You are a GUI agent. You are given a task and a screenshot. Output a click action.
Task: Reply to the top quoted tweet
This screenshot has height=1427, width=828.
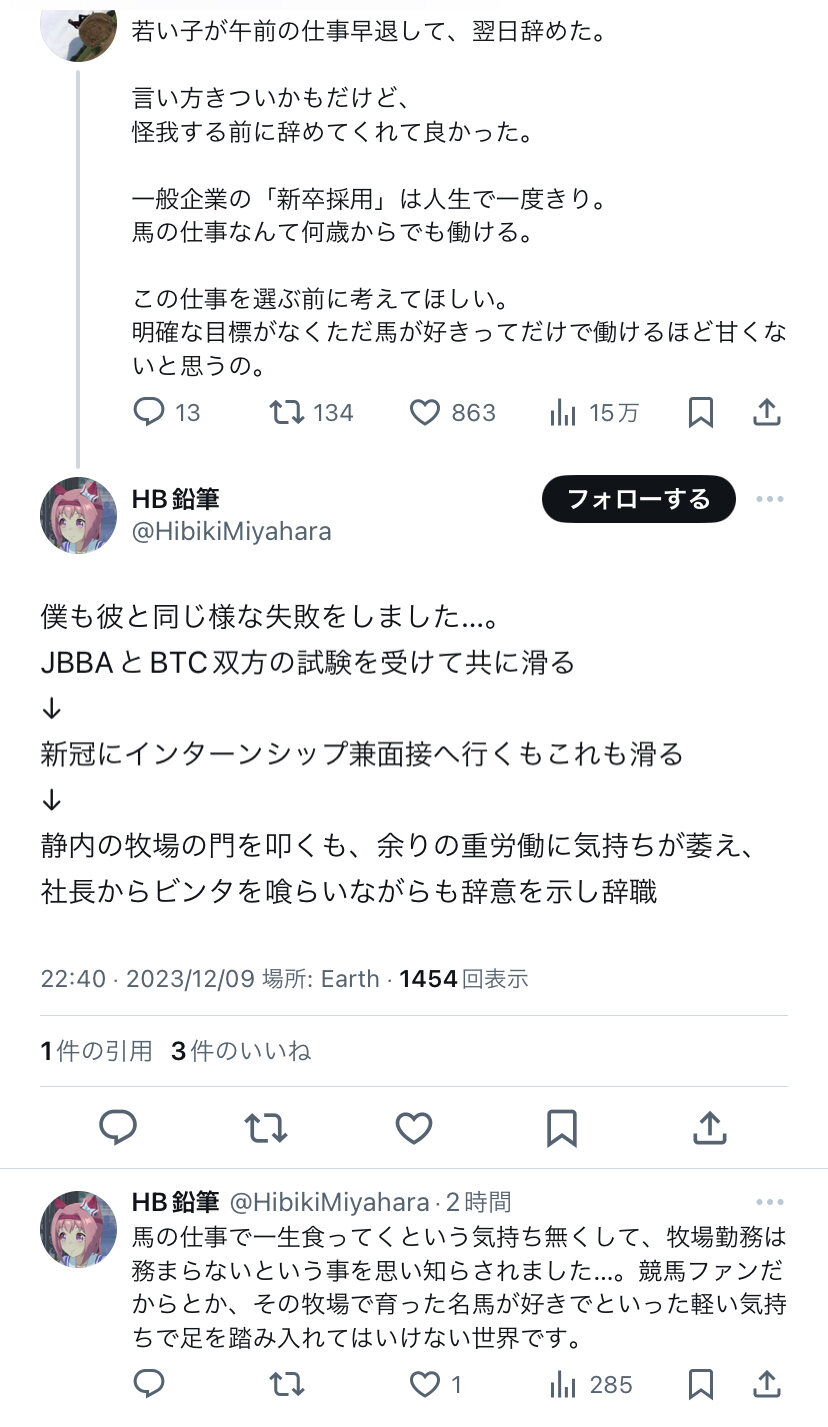tap(149, 412)
